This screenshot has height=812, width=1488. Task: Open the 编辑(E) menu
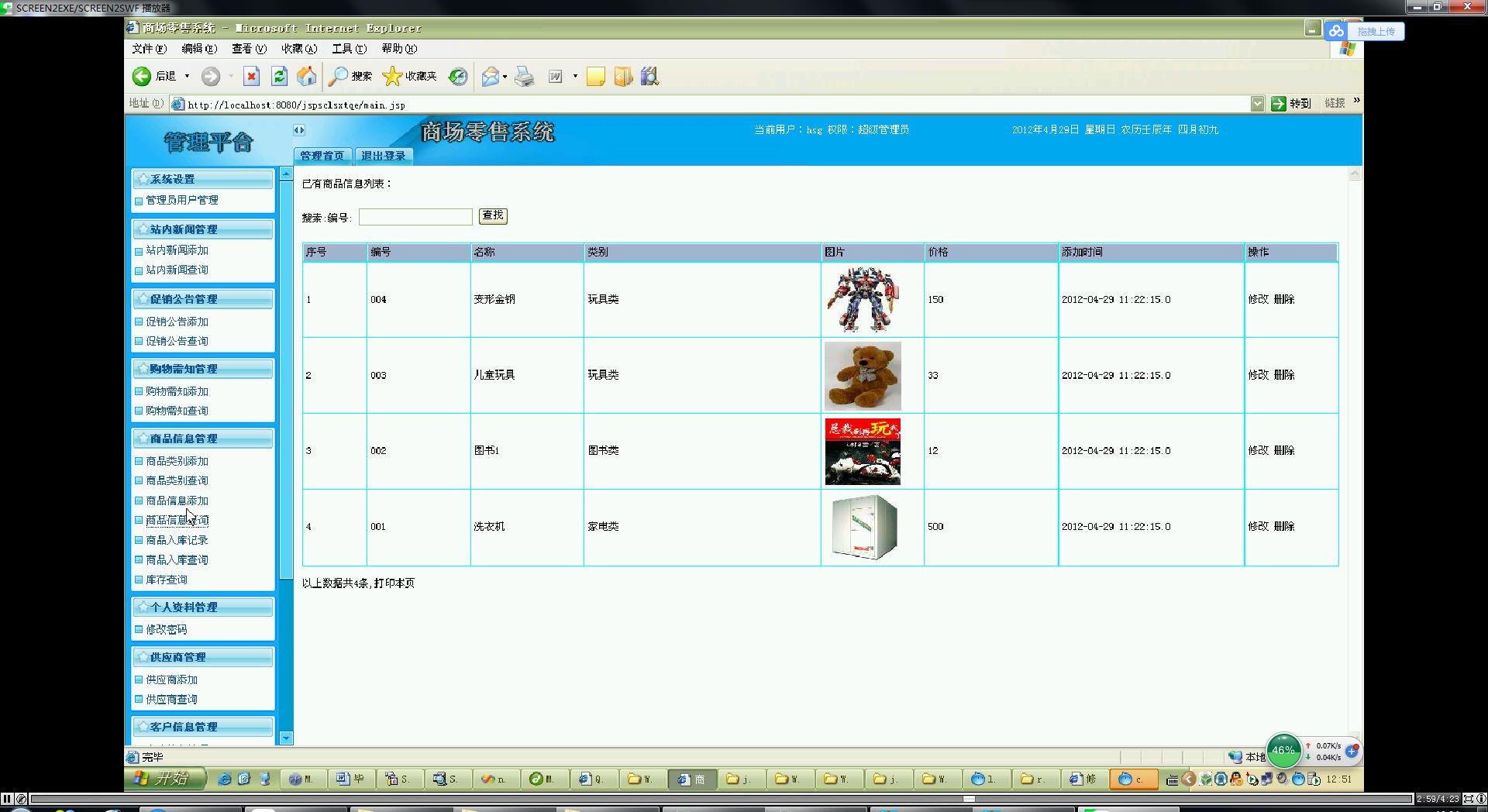(x=199, y=48)
